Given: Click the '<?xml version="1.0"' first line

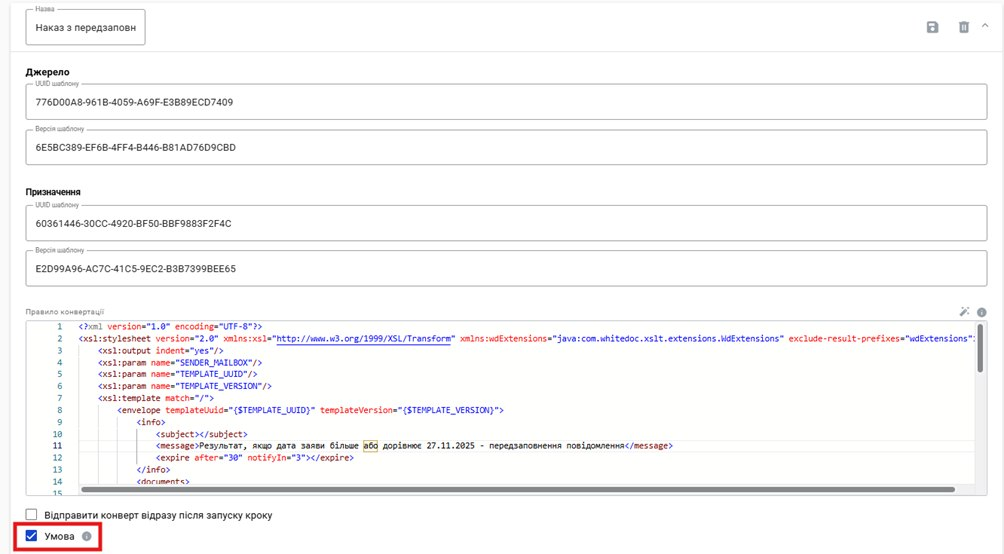Looking at the screenshot, I should click(x=170, y=327).
